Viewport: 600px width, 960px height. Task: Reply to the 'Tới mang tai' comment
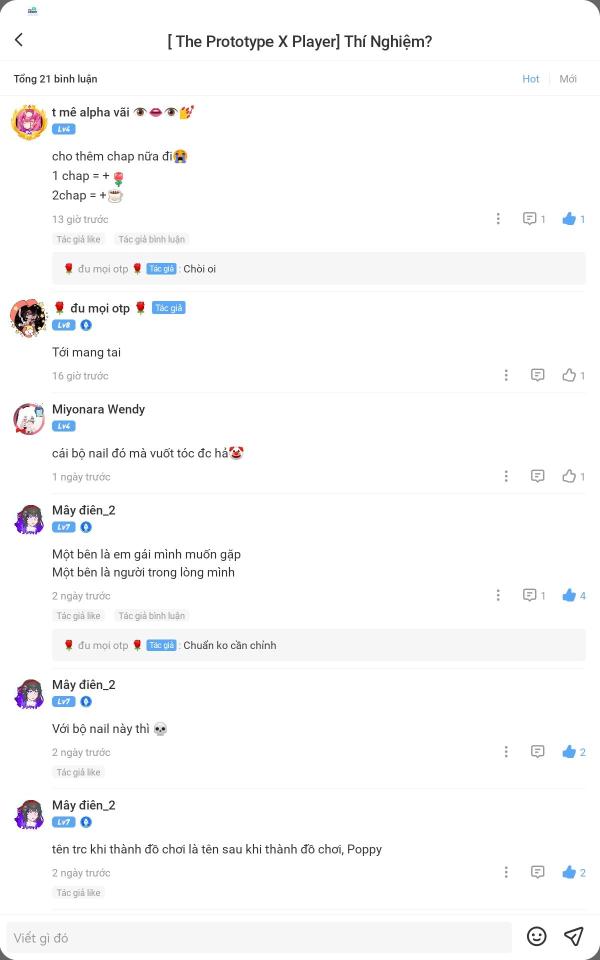pos(538,375)
